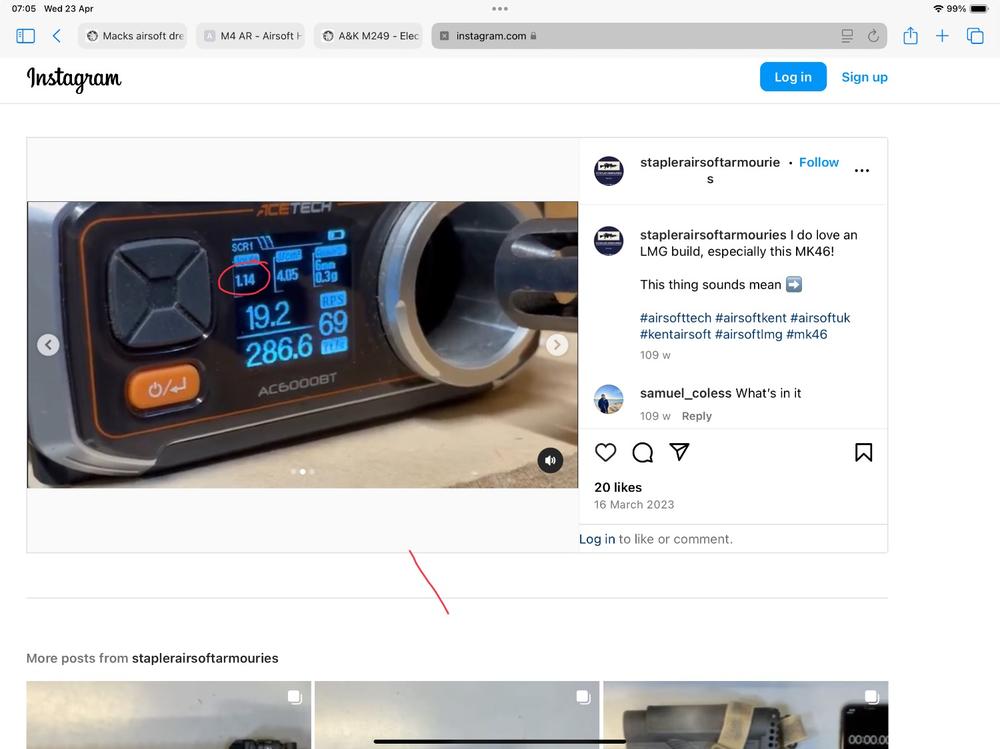Switch to the A&K M249 tab
The image size is (1000, 749).
[x=369, y=36]
